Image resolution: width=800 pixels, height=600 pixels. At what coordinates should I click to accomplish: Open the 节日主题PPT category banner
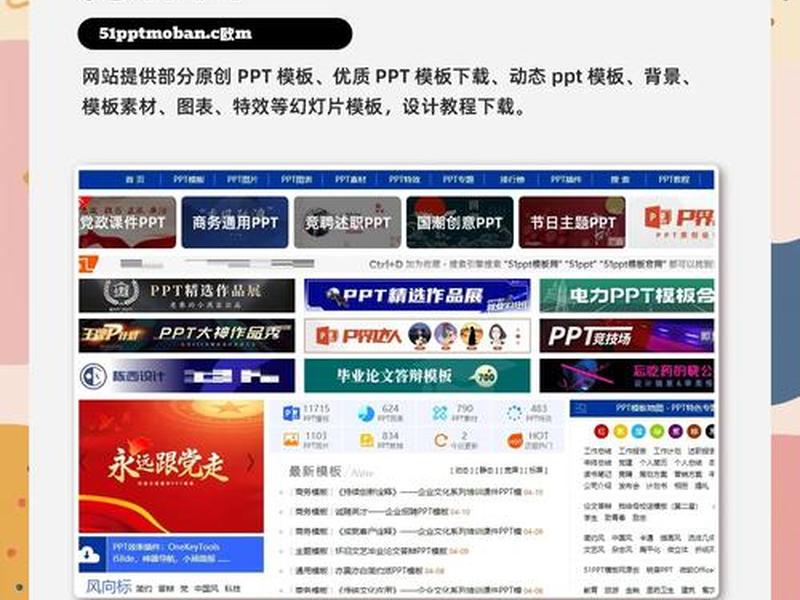tap(572, 222)
